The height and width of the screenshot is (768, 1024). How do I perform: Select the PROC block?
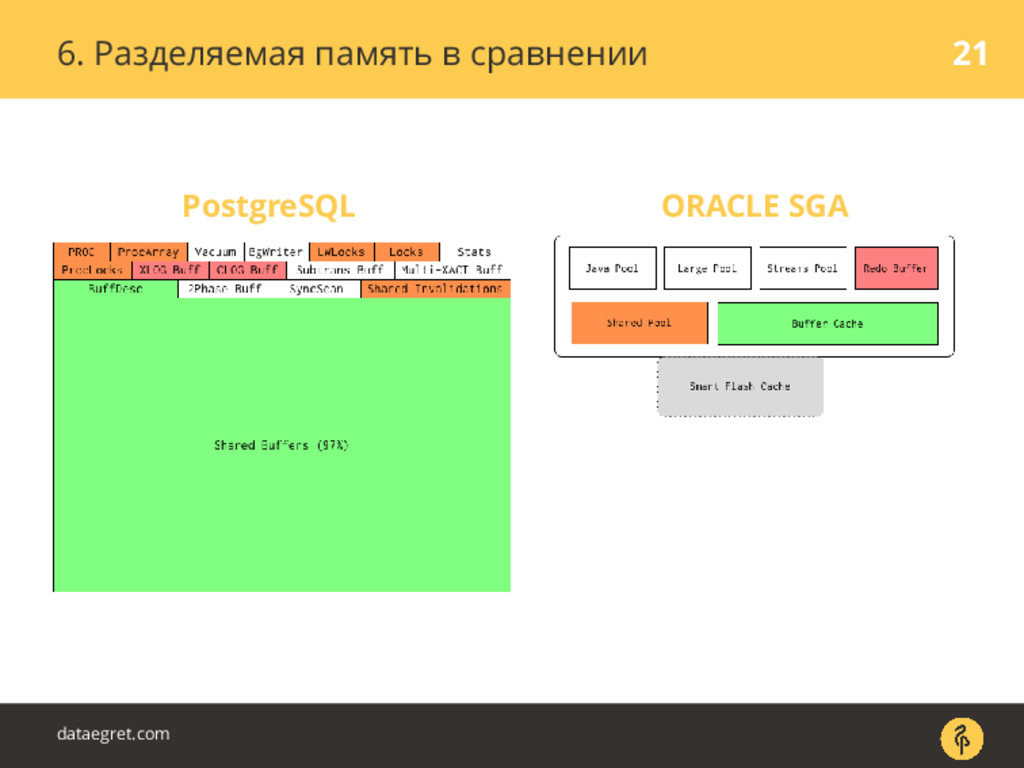82,251
